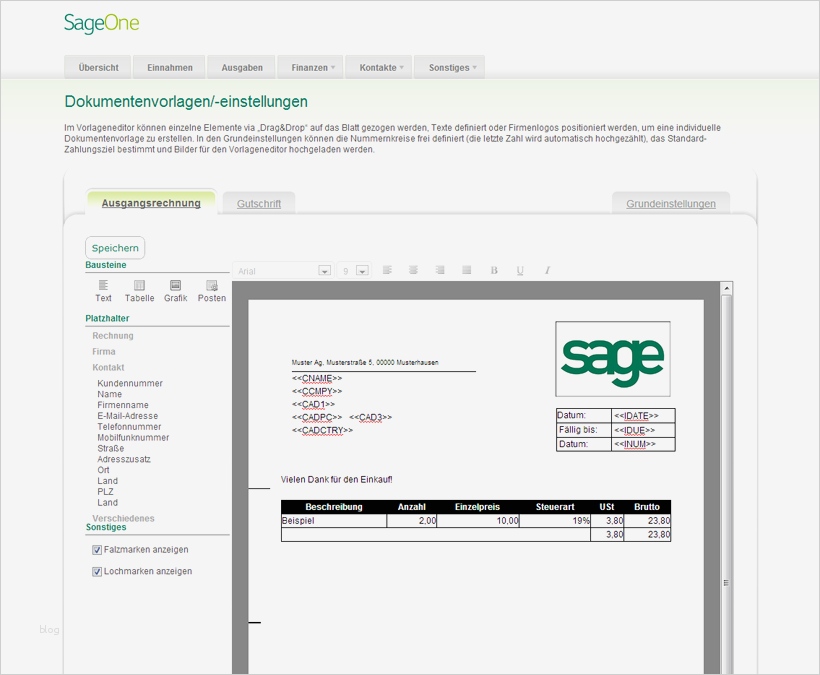Image resolution: width=820 pixels, height=675 pixels.
Task: Click 'Vielen Dank für den Einkauf!' text
Action: [336, 479]
